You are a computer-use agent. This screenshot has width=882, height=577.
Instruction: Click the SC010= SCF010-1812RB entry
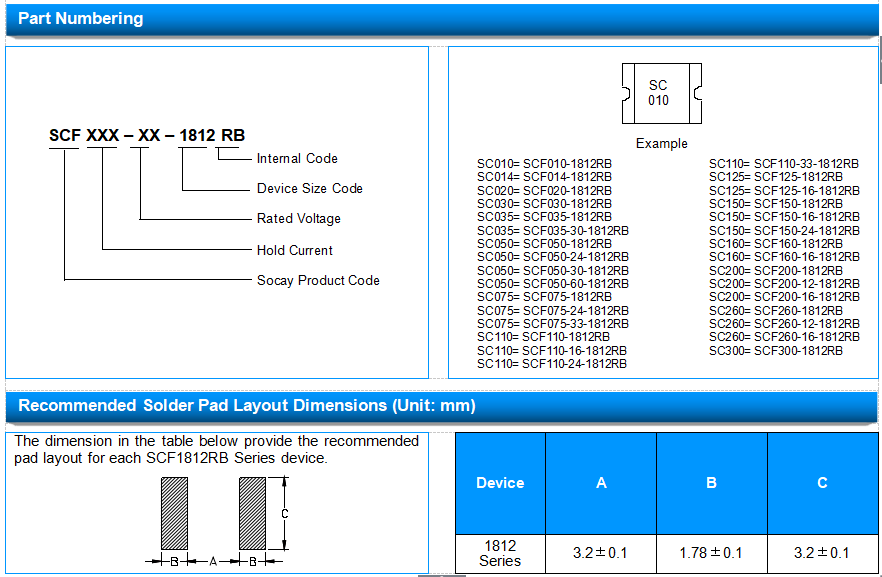(x=544, y=164)
